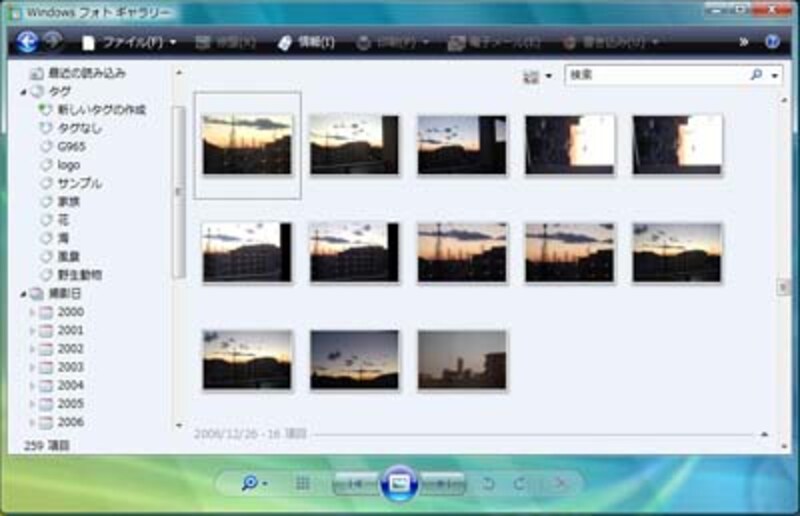This screenshot has height=516, width=800.
Task: Open the zoom magnifier thumbnail size control
Action: pyautogui.click(x=254, y=482)
